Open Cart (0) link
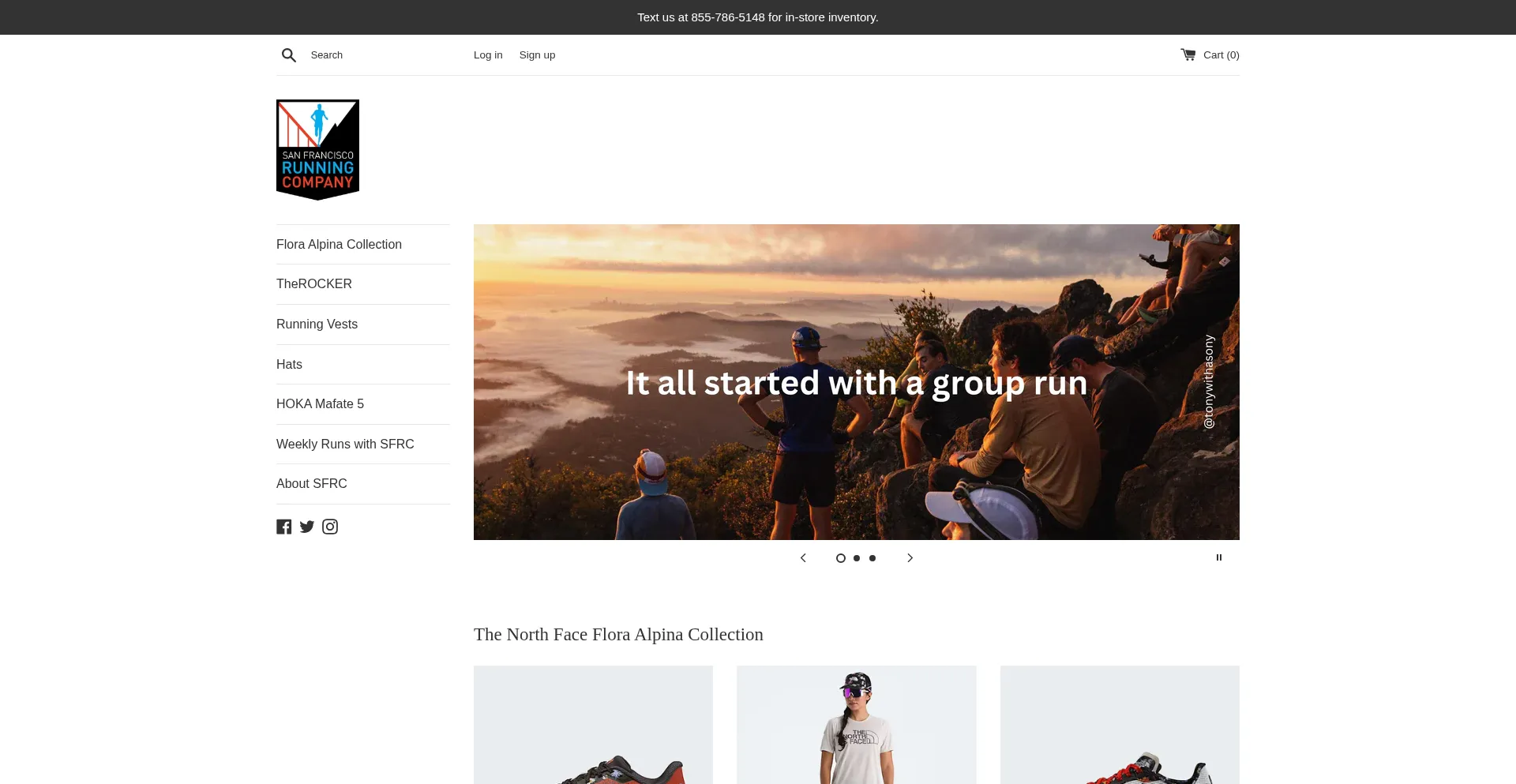 click(1221, 55)
